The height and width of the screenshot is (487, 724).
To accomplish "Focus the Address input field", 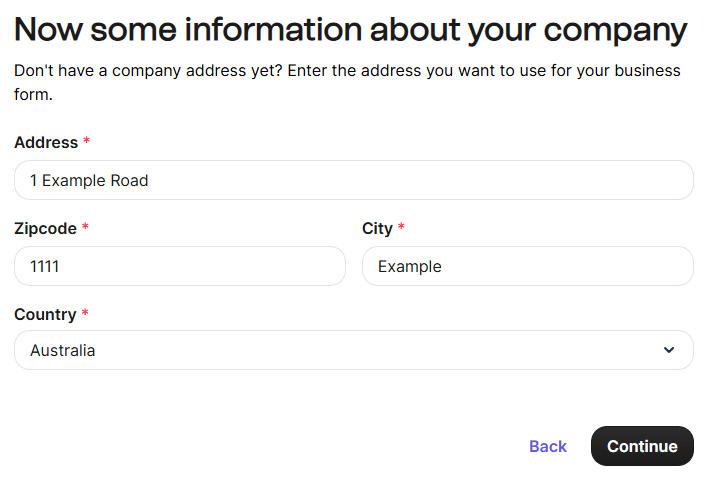I will (353, 180).
